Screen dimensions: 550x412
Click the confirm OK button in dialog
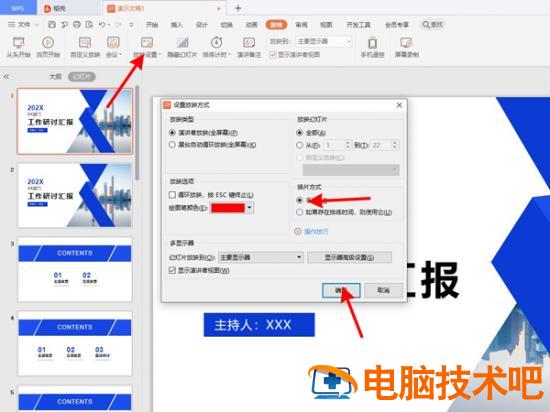341,290
